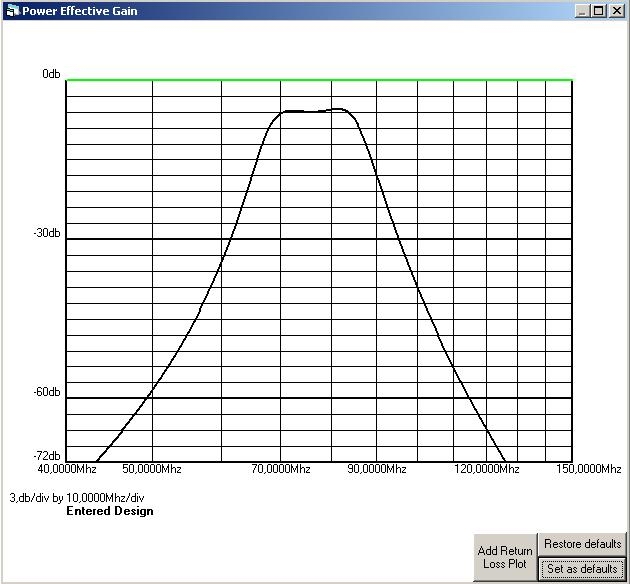This screenshot has height=584, width=630.
Task: Click the Power Effective Gain title text
Action: click(80, 11)
